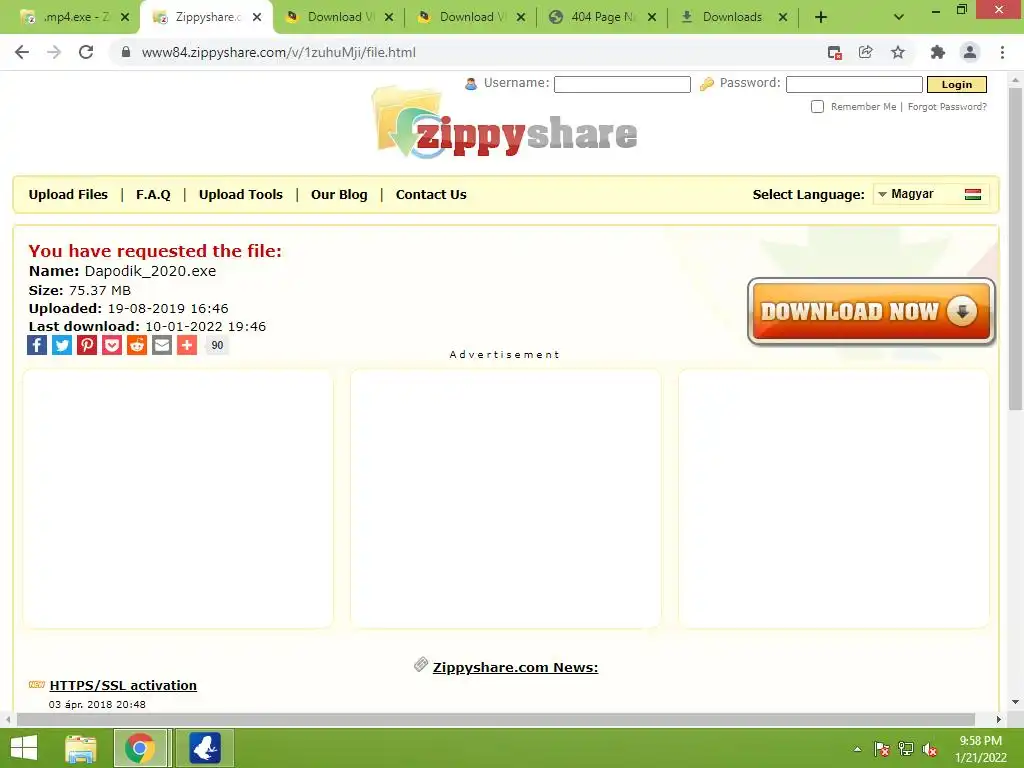This screenshot has width=1024, height=768.
Task: Reload the Zippyshare page
Action: tap(86, 52)
